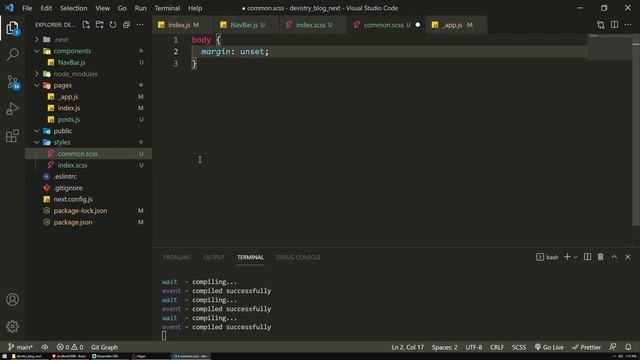Open Git Graph from status bar
This screenshot has width=640, height=360.
pyautogui.click(x=104, y=347)
